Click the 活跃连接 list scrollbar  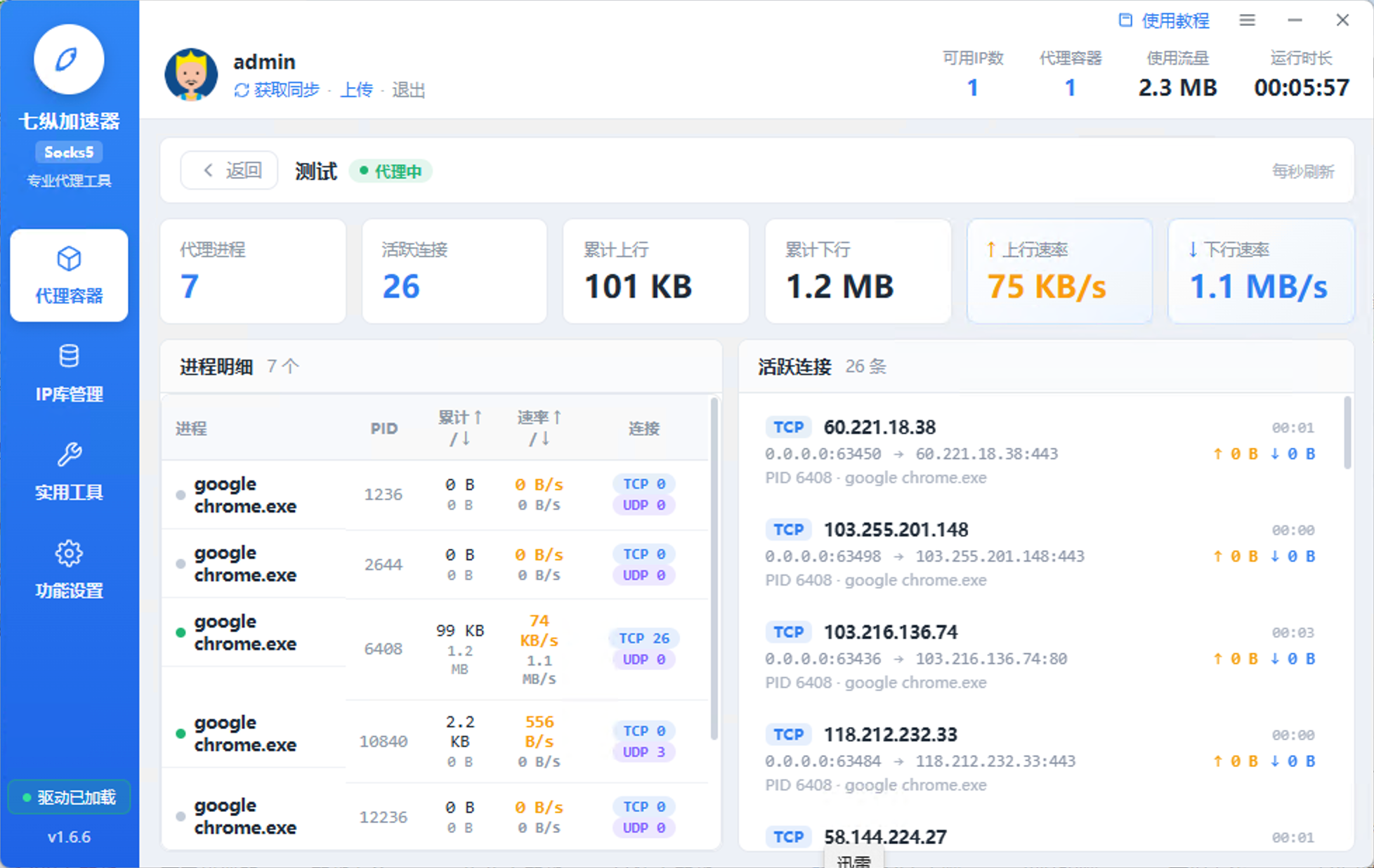point(1347,433)
